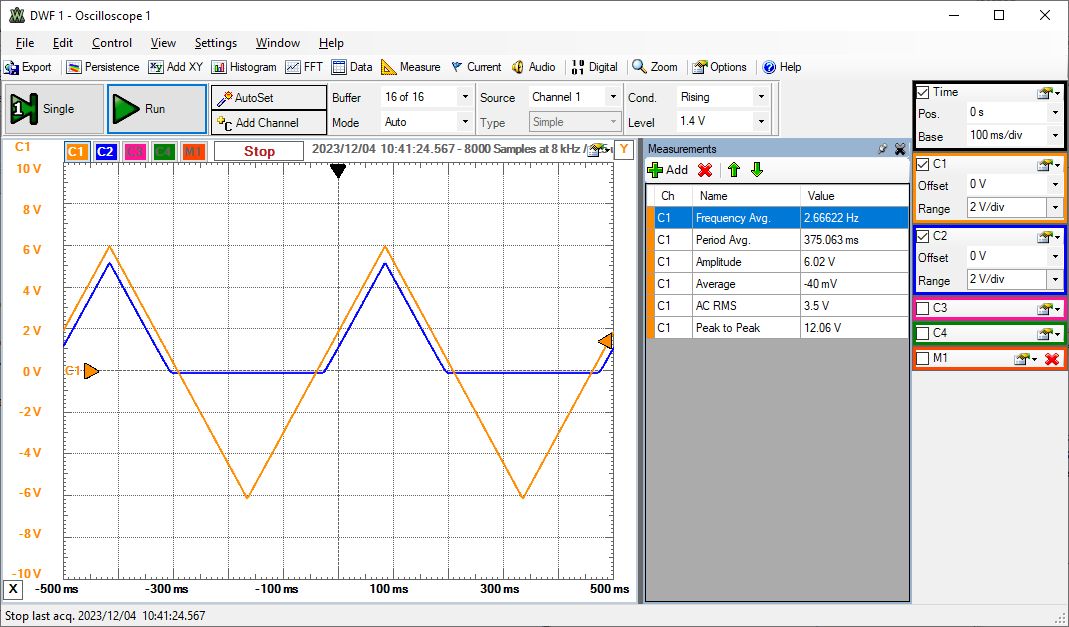1069x627 pixels.
Task: Click the Export toolbar icon
Action: point(12,67)
